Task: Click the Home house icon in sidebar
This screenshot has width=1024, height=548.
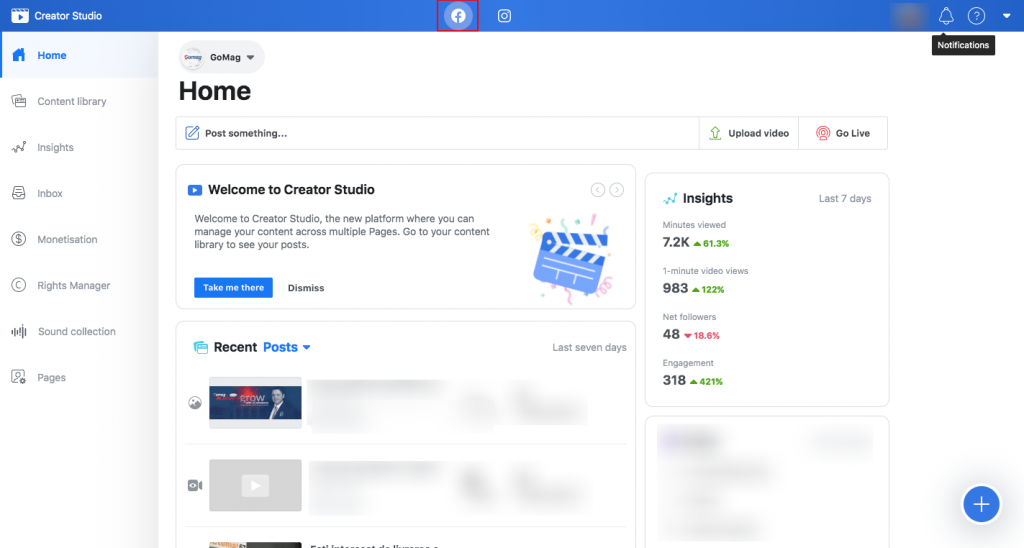Action: pos(19,55)
